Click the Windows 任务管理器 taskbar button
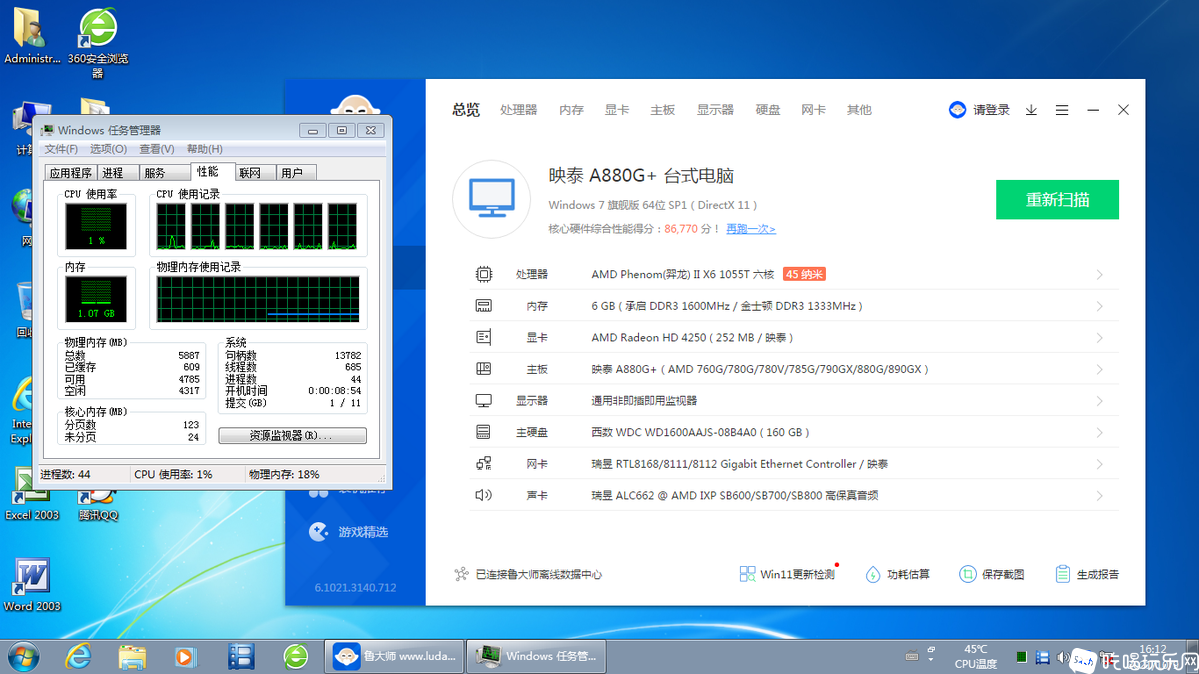 (536, 656)
